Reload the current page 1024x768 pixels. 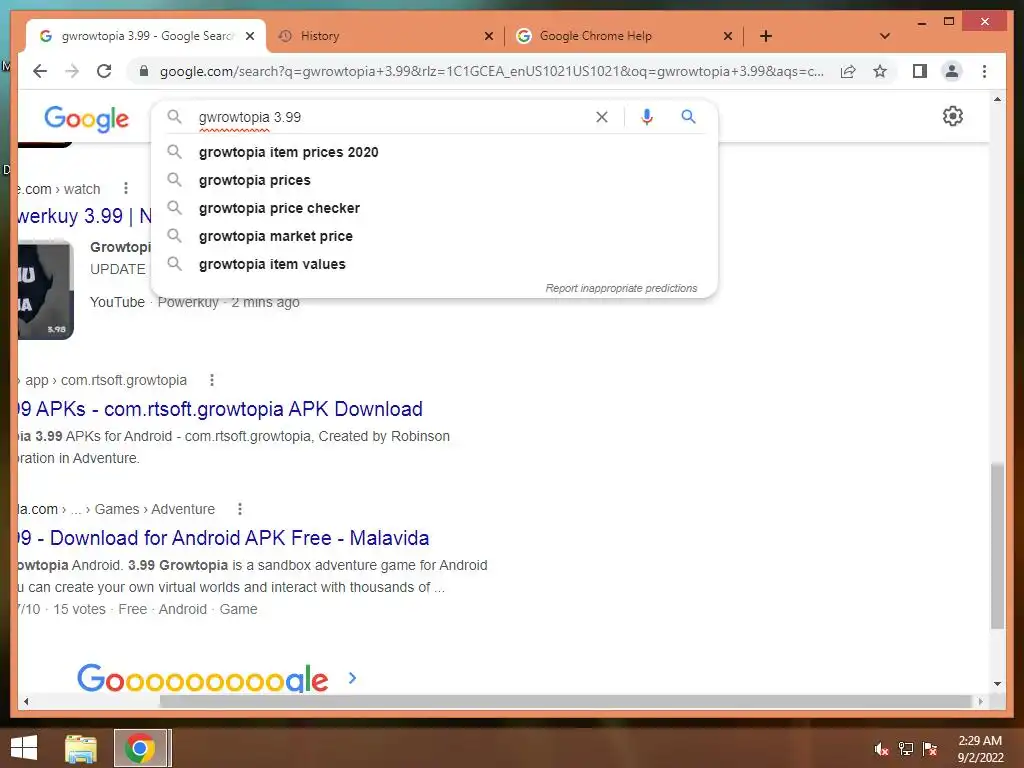coord(104,71)
